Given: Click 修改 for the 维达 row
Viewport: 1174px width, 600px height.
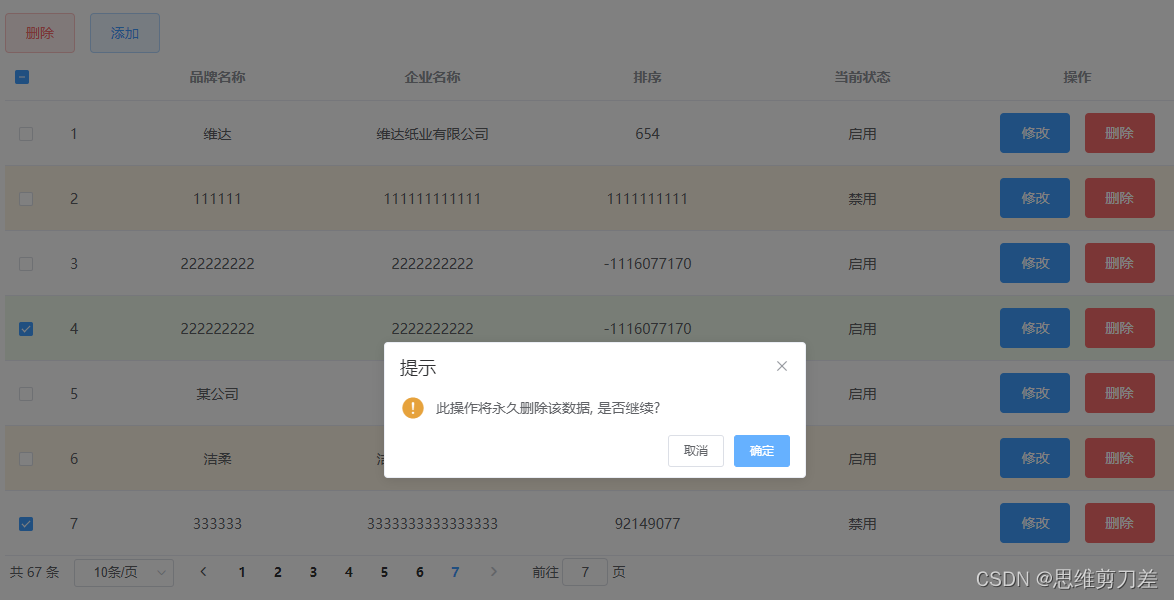Looking at the screenshot, I should pyautogui.click(x=1034, y=133).
